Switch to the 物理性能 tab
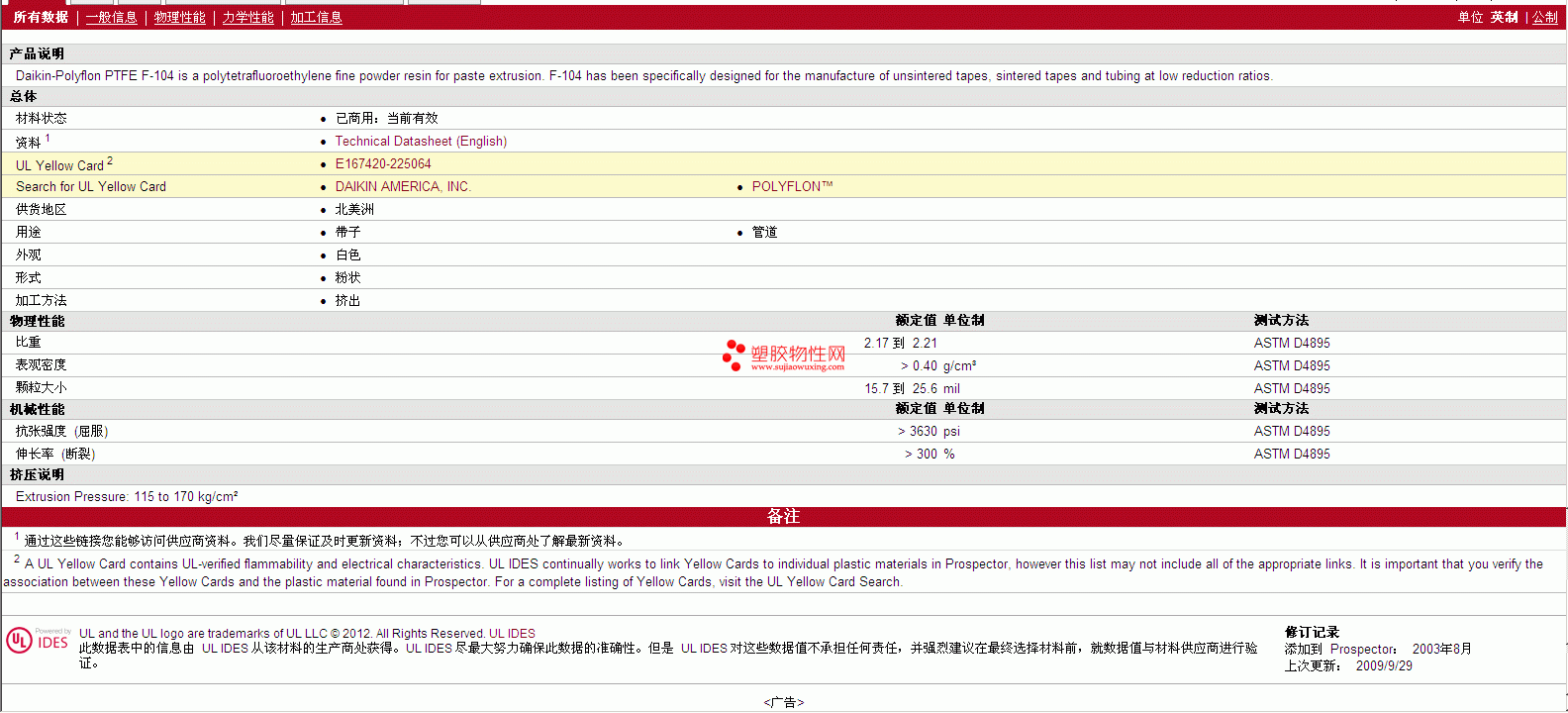This screenshot has width=1568, height=713. click(180, 18)
